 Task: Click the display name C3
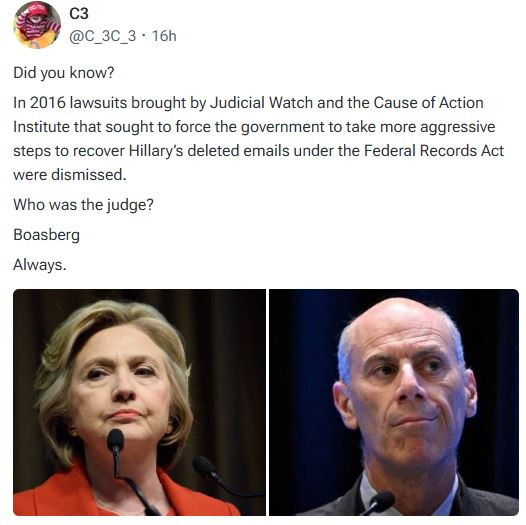coord(79,14)
